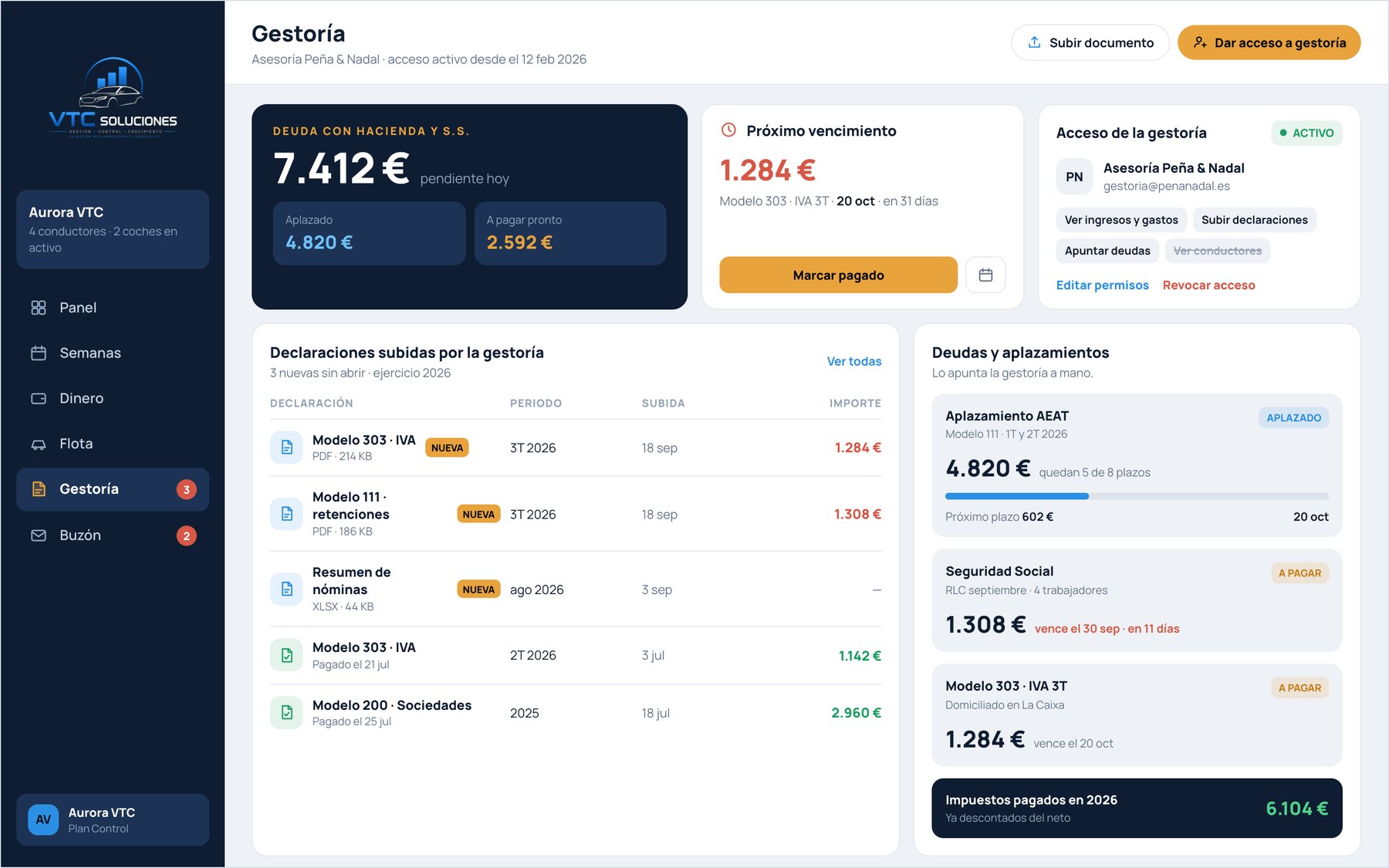The image size is (1389, 868).
Task: Click the red badge 3 on Gestoría
Action: 187,490
